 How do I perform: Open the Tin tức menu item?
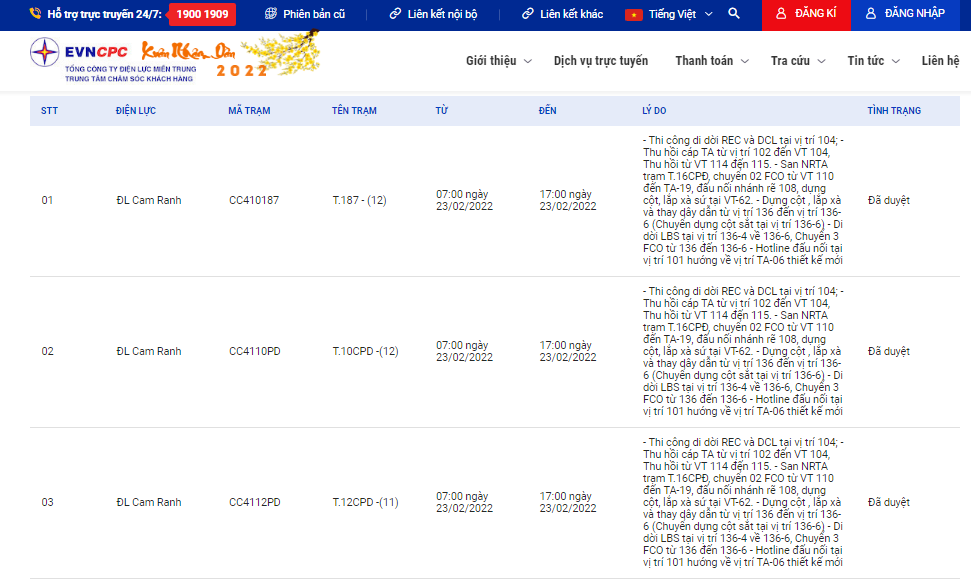point(872,61)
